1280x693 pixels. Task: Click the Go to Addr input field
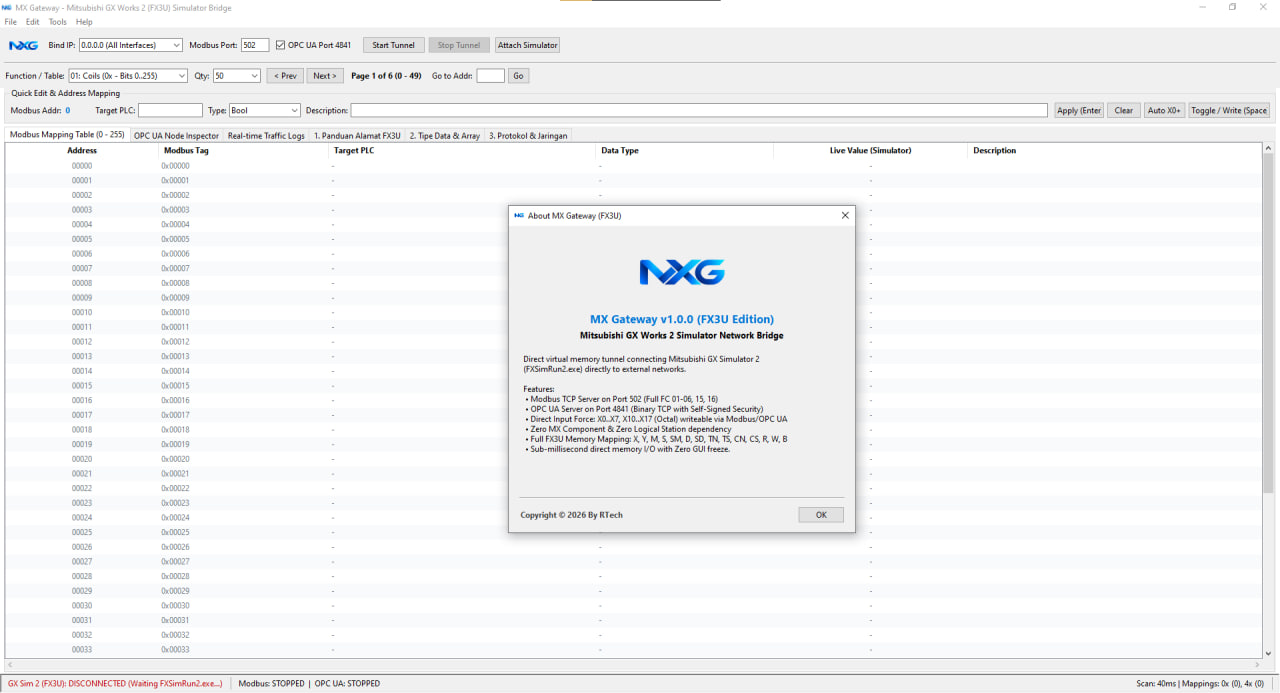490,76
